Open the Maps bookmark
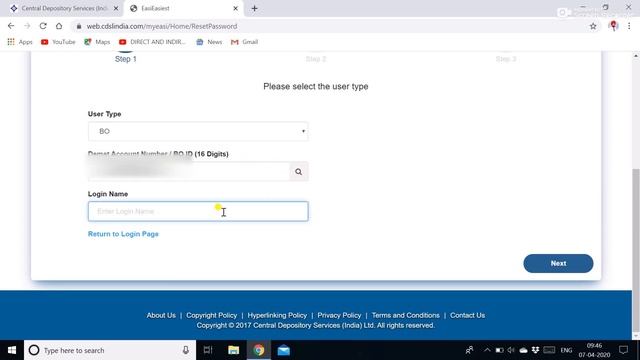The width and height of the screenshot is (640, 360). [97, 42]
